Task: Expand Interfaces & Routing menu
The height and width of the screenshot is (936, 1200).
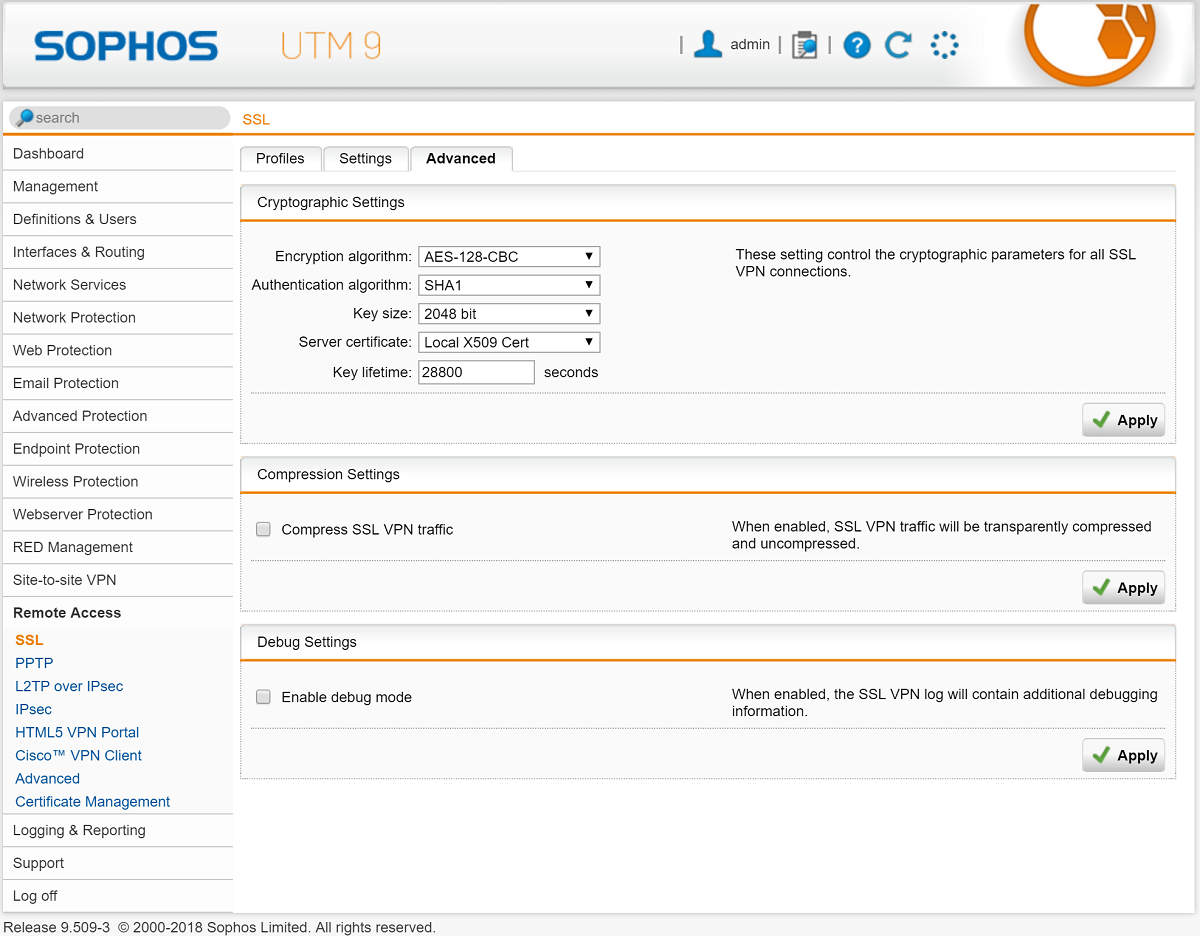Action: click(118, 253)
